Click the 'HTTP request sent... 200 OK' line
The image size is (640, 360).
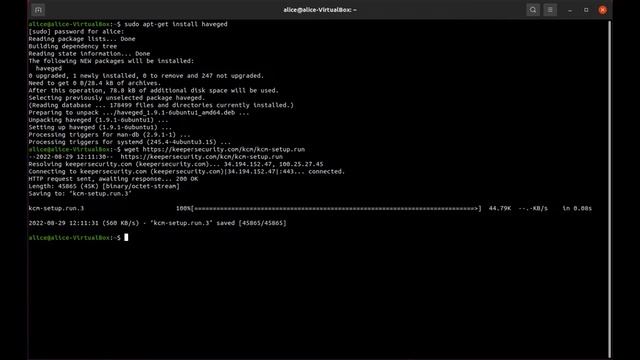click(113, 178)
